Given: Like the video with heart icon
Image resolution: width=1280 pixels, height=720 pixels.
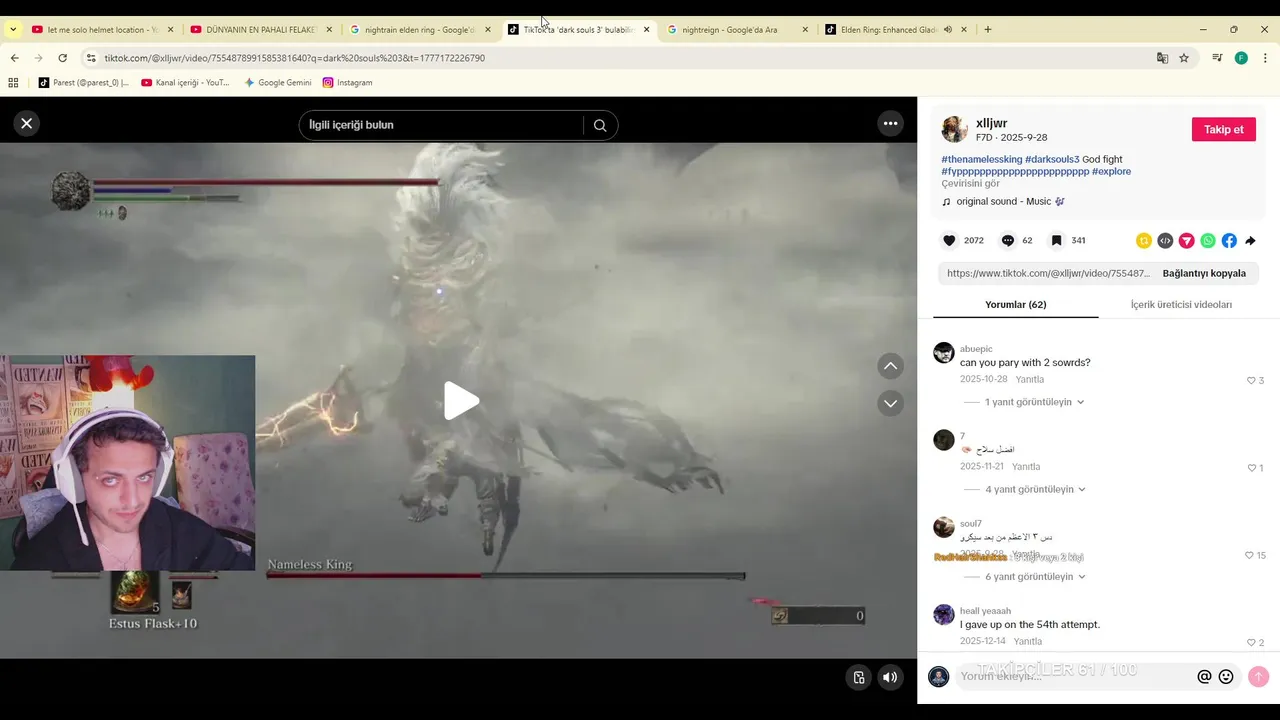Looking at the screenshot, I should 949,240.
